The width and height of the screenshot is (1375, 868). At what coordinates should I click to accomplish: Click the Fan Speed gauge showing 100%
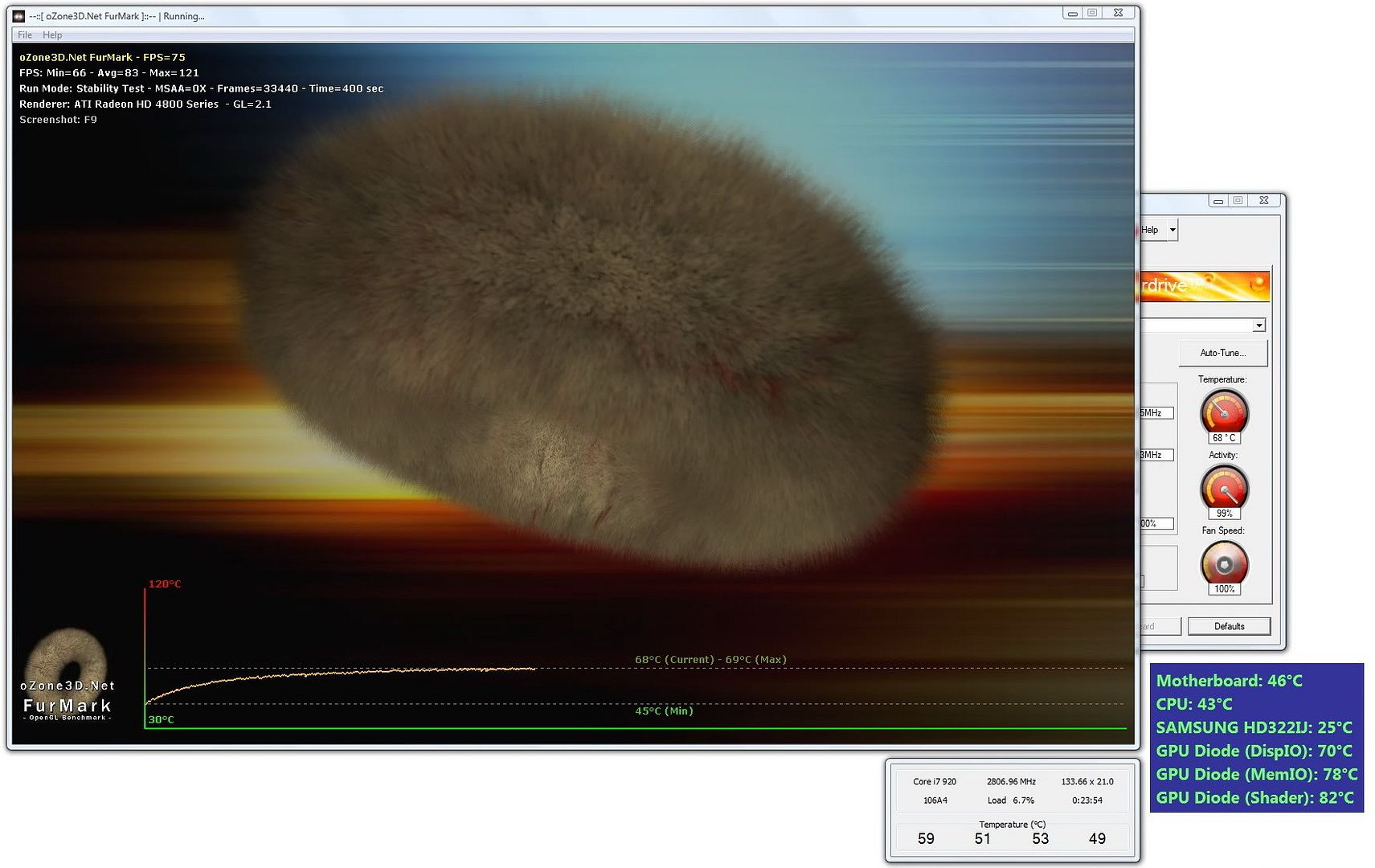coord(1224,563)
